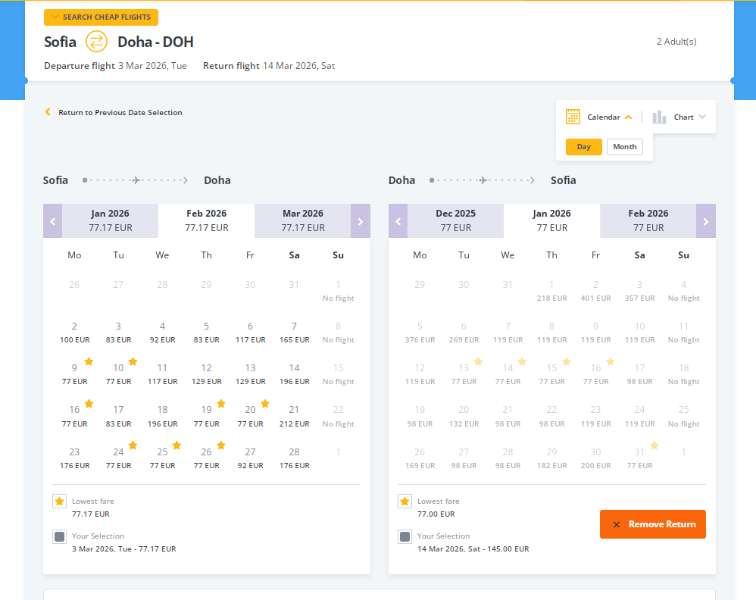
Task: Click Your Selection gray square in return legend
Action: 405,536
